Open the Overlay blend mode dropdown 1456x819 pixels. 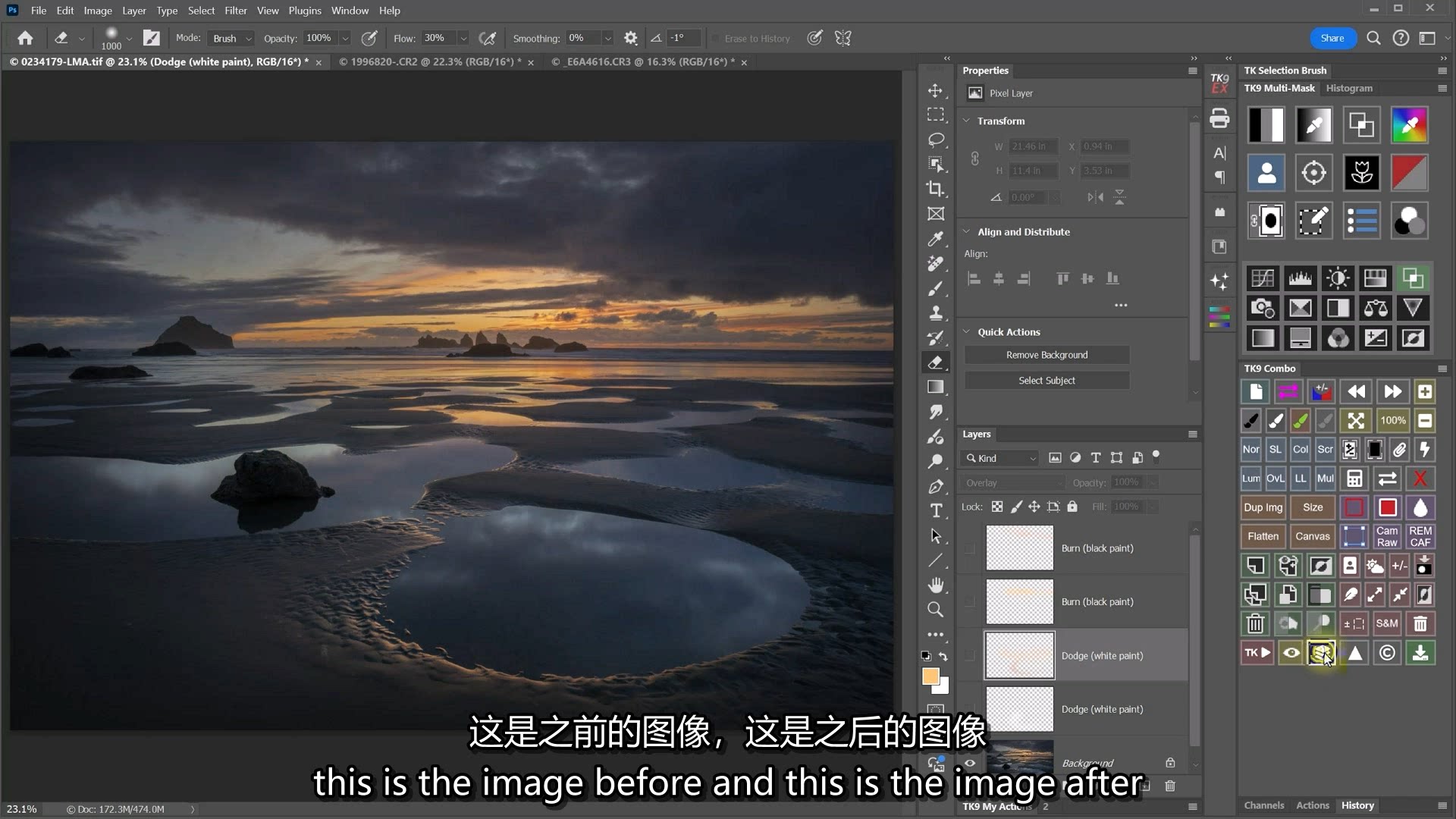pos(1013,483)
